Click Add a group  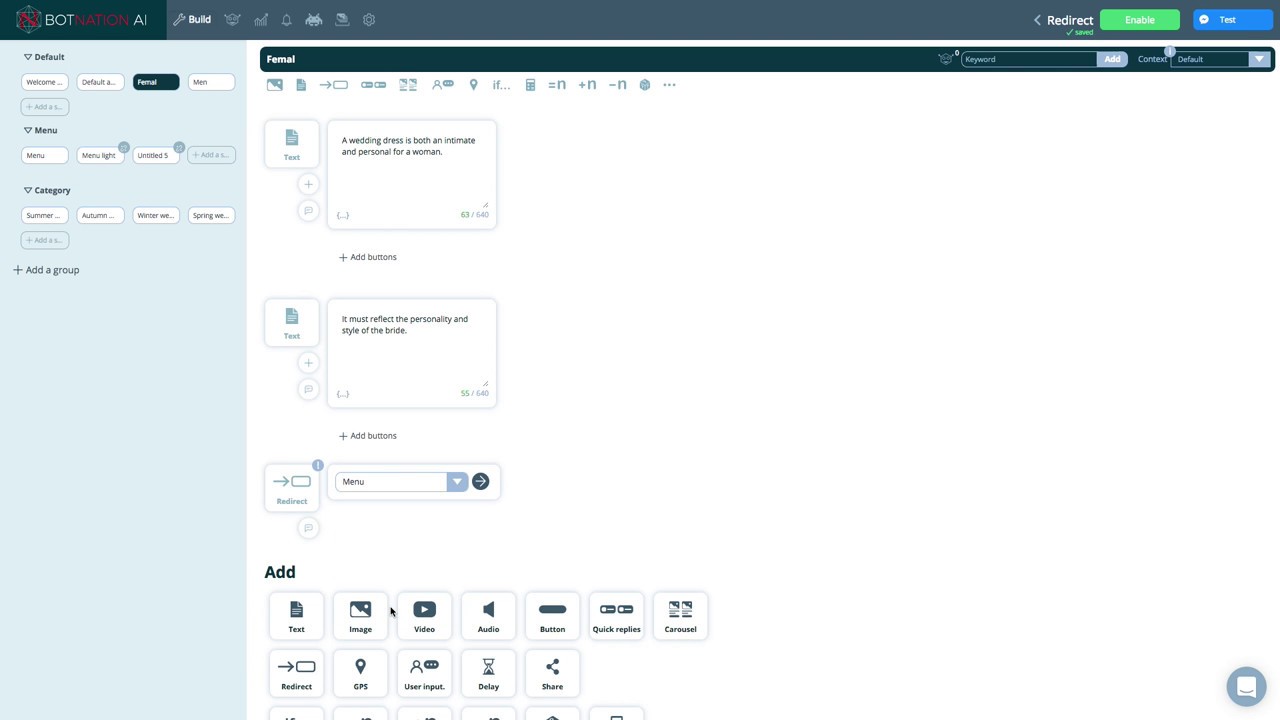click(46, 270)
